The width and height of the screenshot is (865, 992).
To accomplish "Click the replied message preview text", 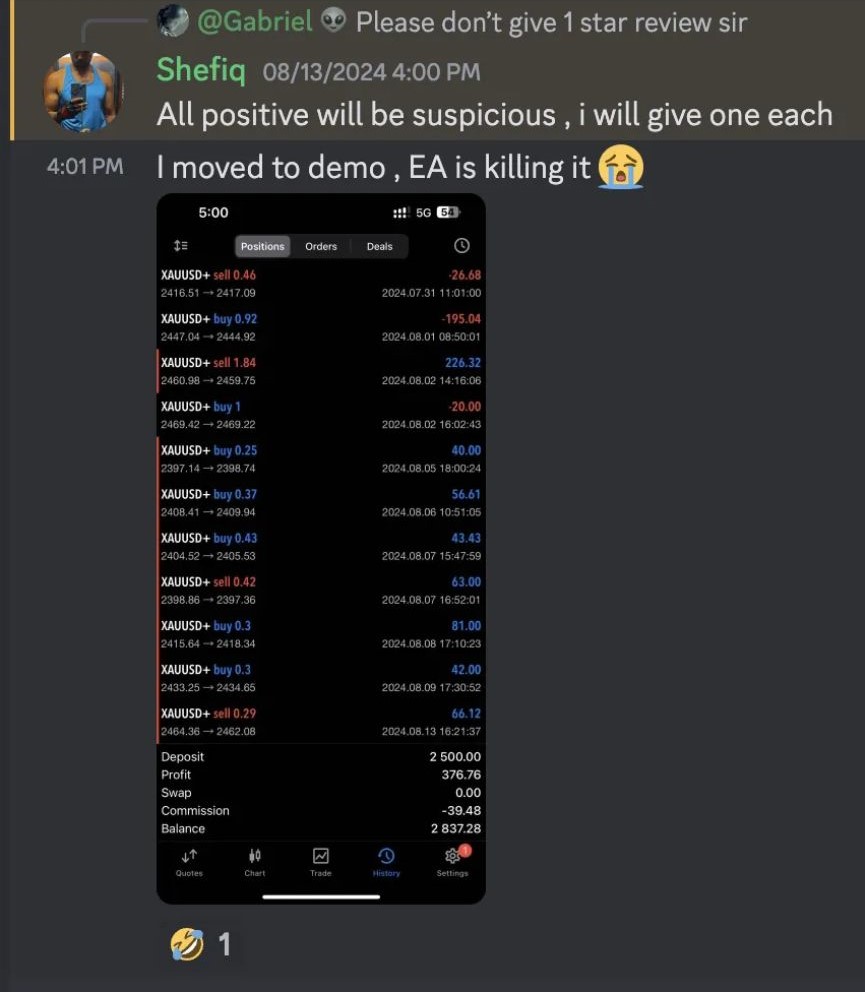I will tap(551, 22).
